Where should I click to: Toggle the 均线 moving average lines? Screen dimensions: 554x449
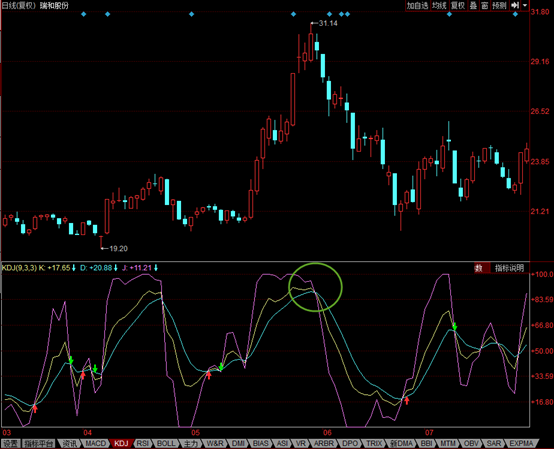pos(440,6)
